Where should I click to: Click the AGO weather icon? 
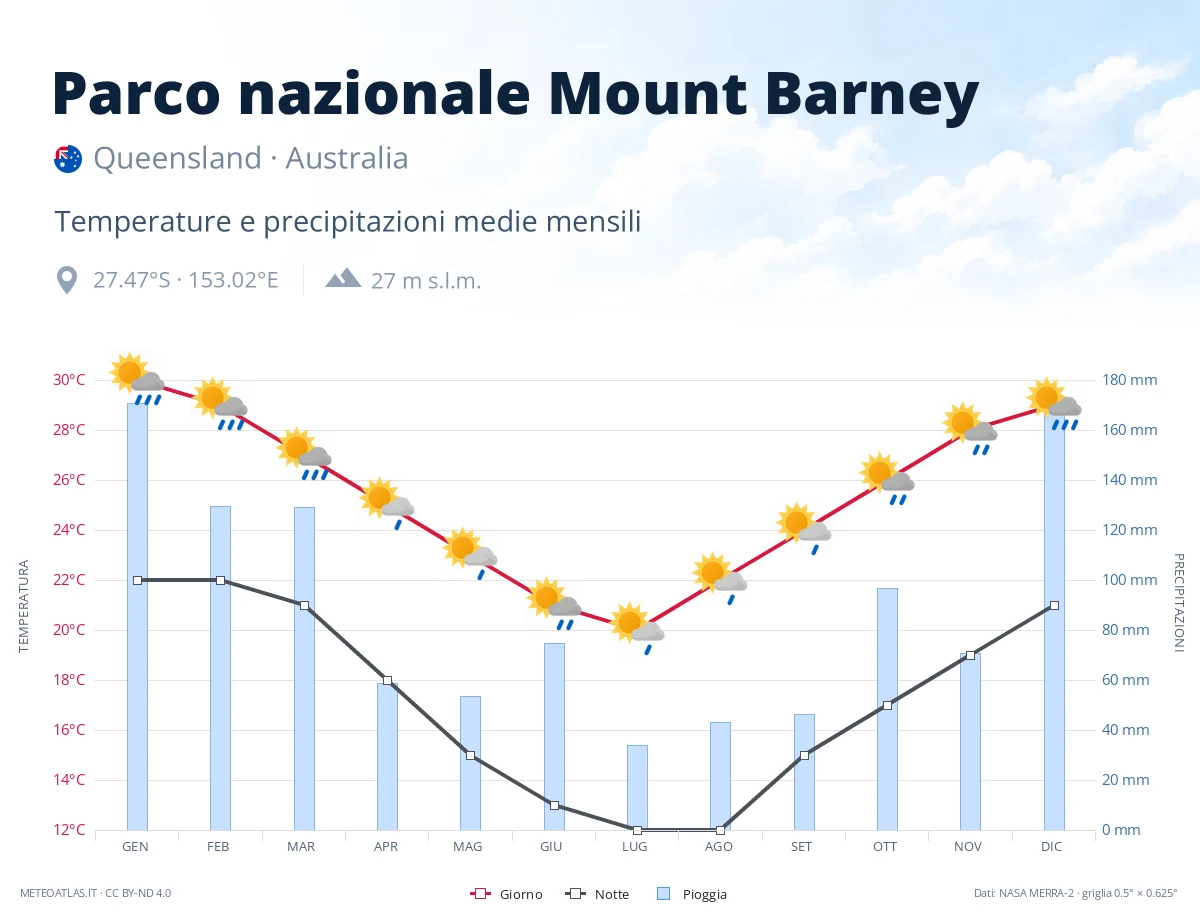click(x=720, y=578)
